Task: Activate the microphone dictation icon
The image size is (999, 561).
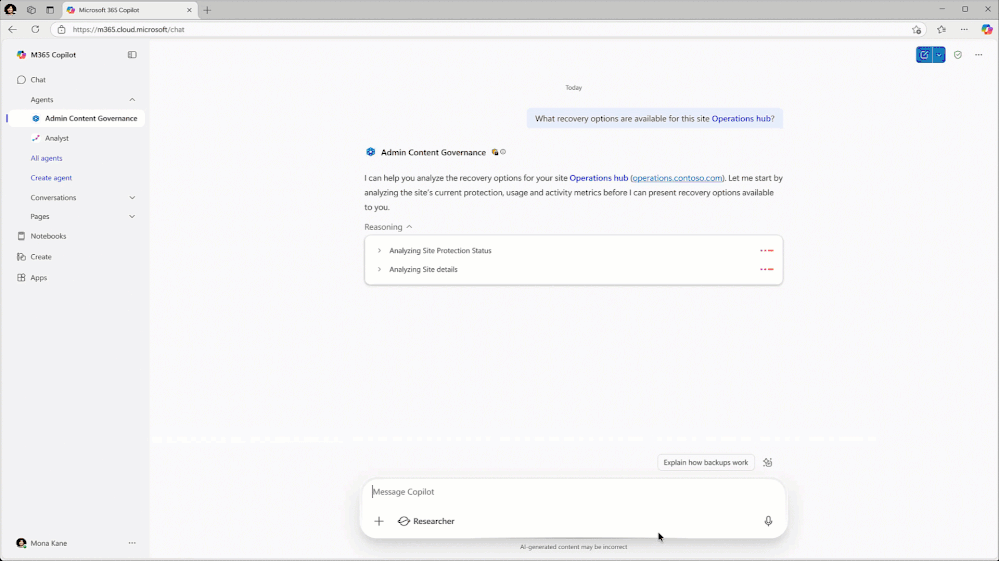Action: coord(768,522)
